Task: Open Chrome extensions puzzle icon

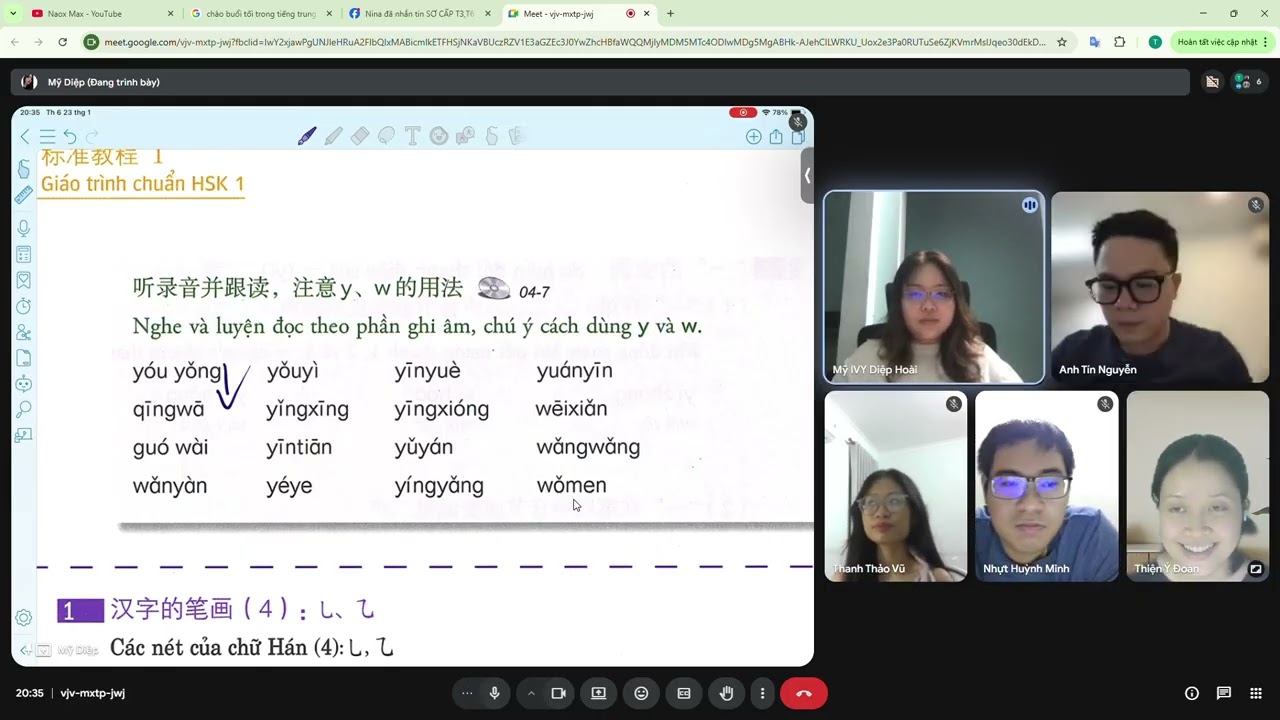Action: pyautogui.click(x=1120, y=42)
